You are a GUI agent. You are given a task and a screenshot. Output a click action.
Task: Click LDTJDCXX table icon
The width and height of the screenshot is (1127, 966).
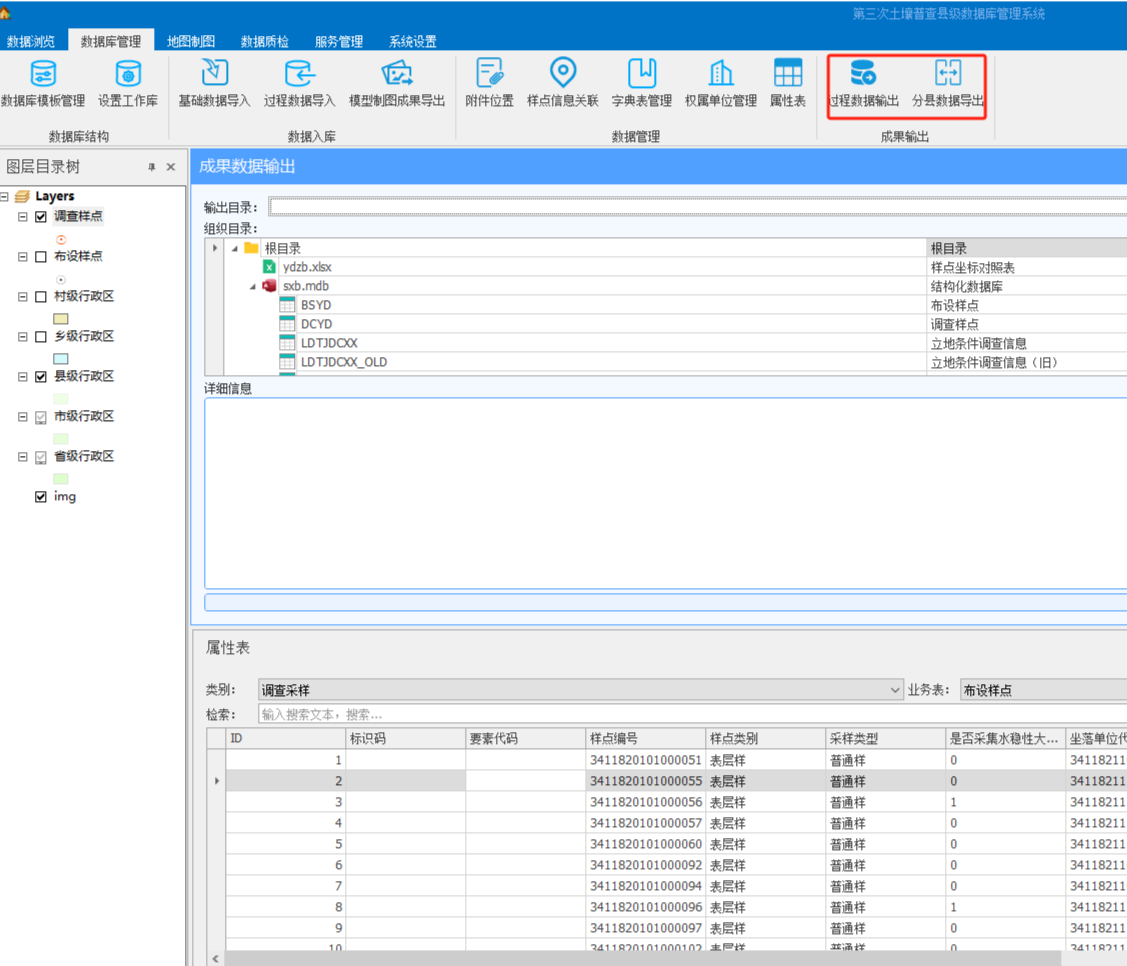pyautogui.click(x=288, y=343)
